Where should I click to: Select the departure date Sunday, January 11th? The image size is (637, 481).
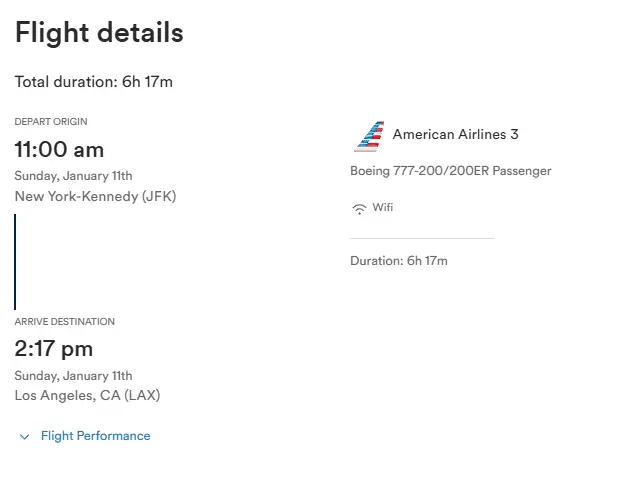73,176
